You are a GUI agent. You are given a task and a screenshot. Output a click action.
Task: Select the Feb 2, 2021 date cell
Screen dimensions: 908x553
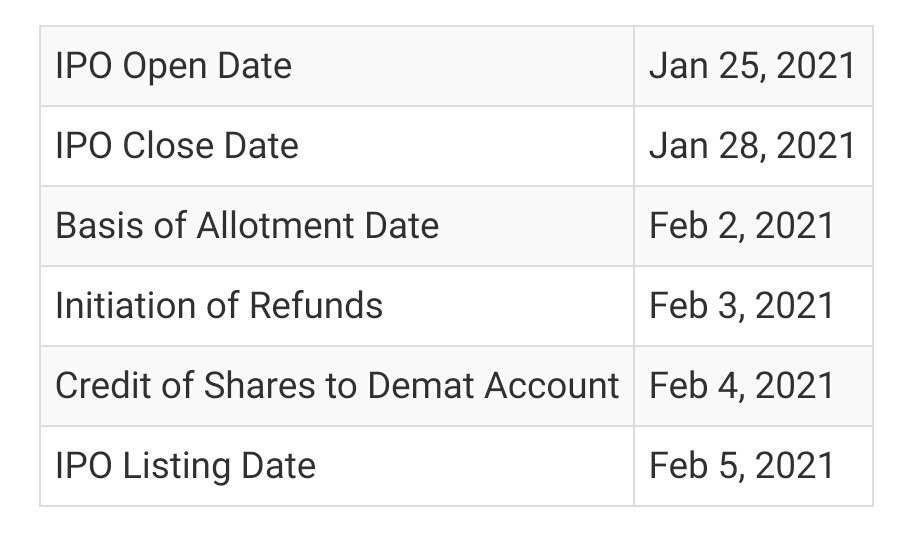coord(753,226)
